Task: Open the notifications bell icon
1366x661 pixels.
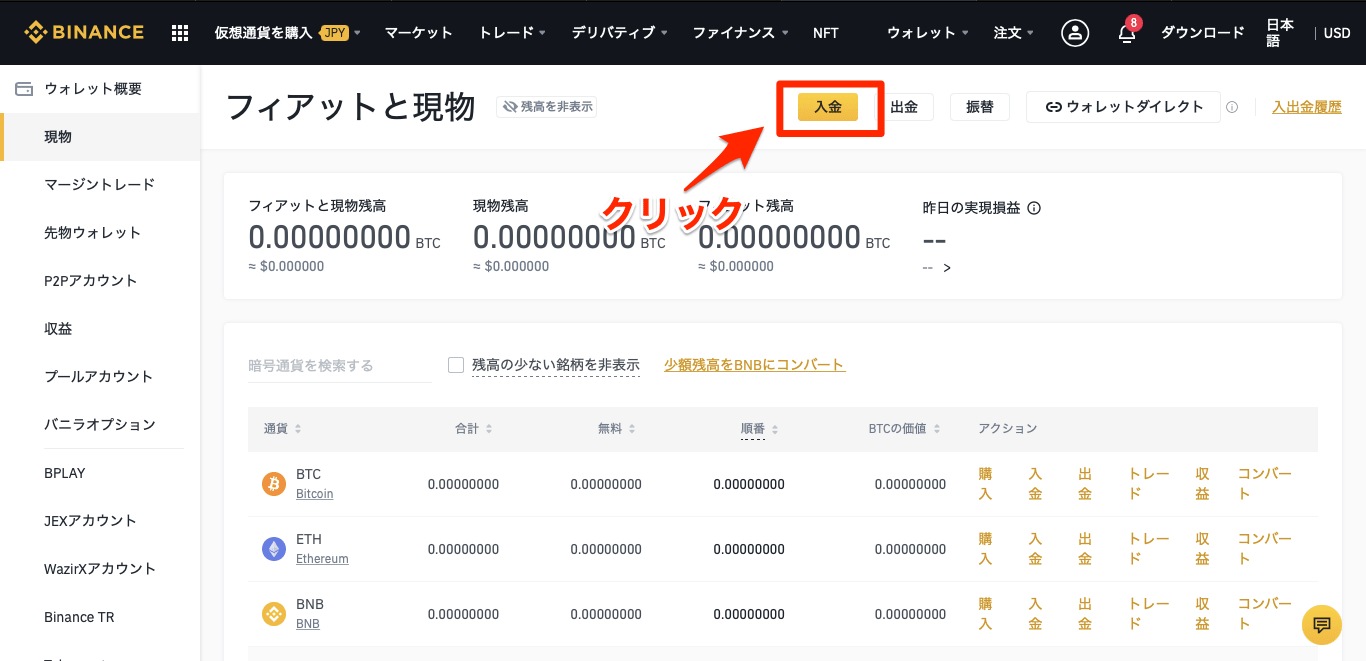Action: [1127, 33]
